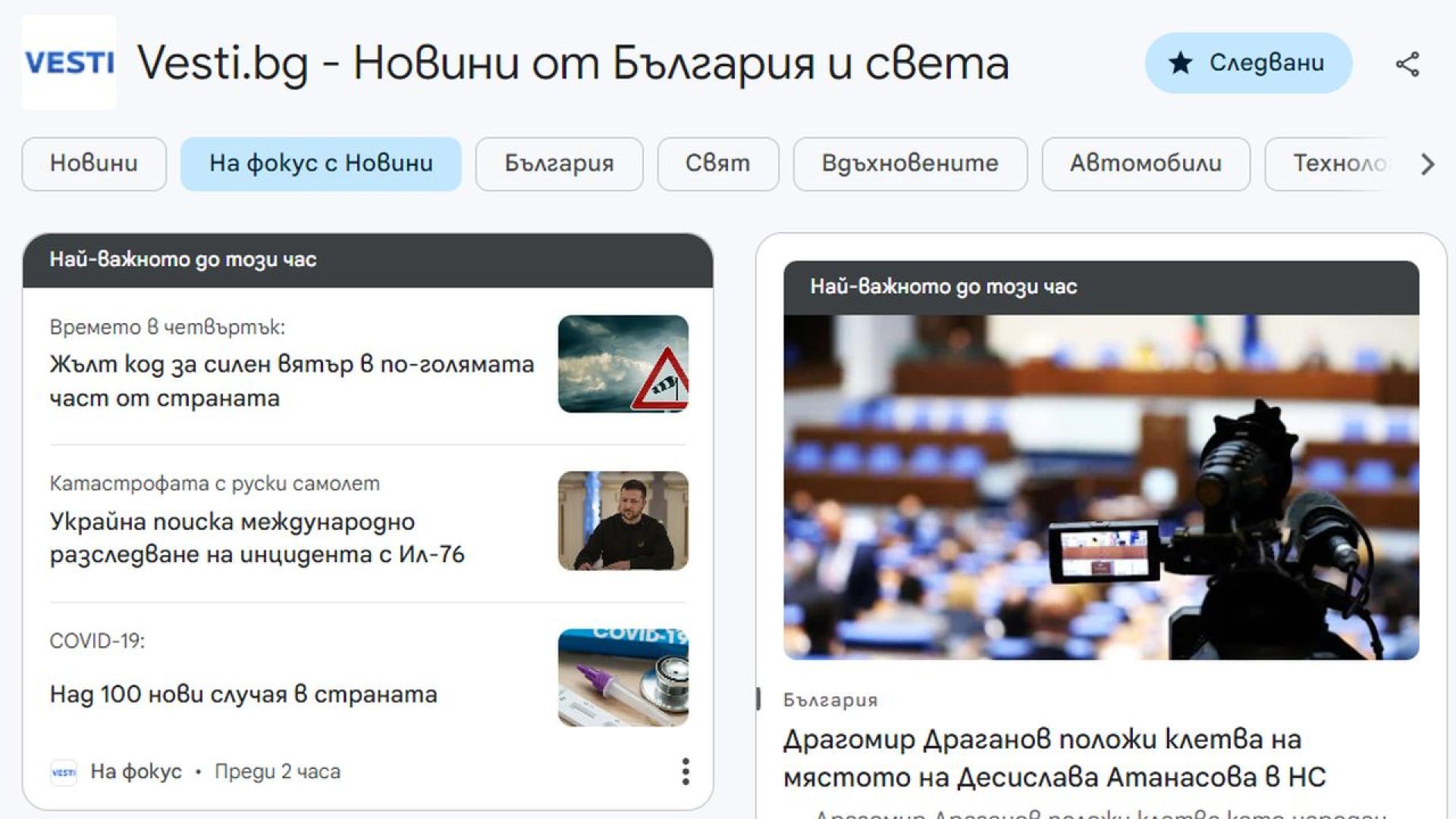Click the Времето в четвъртък label
Viewport: 1456px width, 819px height.
click(168, 327)
